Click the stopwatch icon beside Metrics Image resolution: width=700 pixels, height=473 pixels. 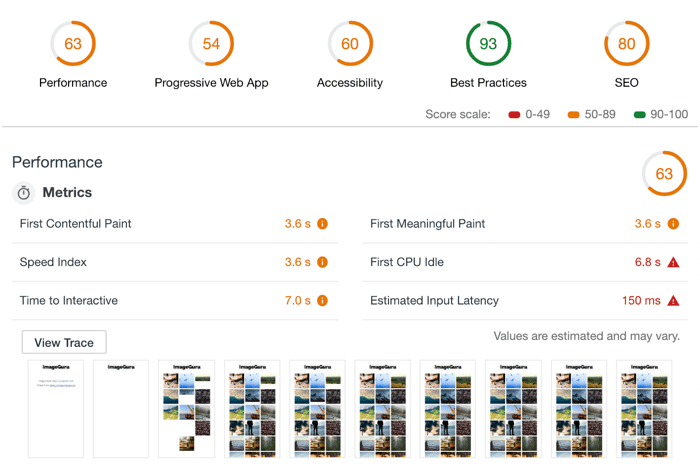[23, 193]
